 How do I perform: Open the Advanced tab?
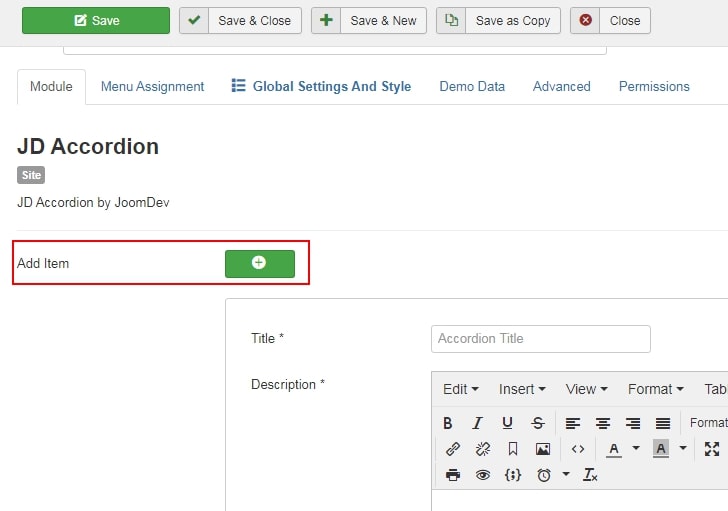(561, 86)
